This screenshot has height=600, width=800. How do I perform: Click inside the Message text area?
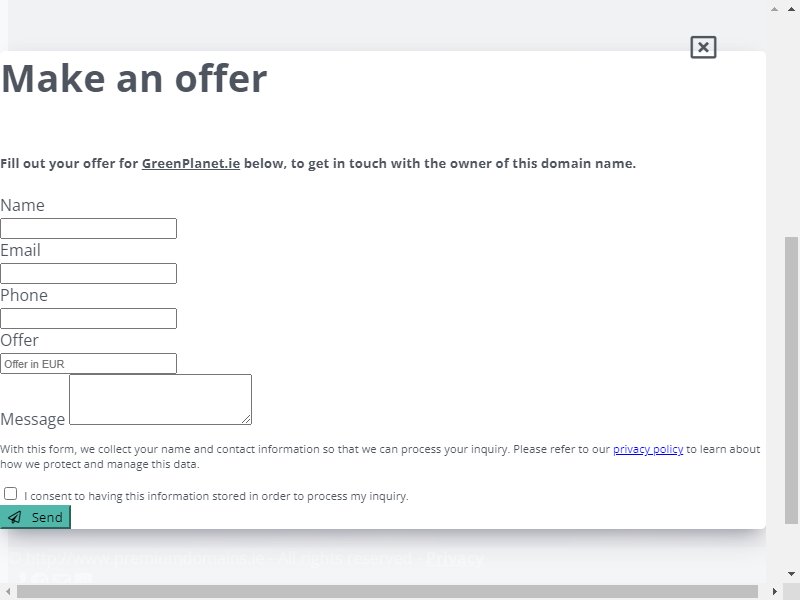point(160,399)
